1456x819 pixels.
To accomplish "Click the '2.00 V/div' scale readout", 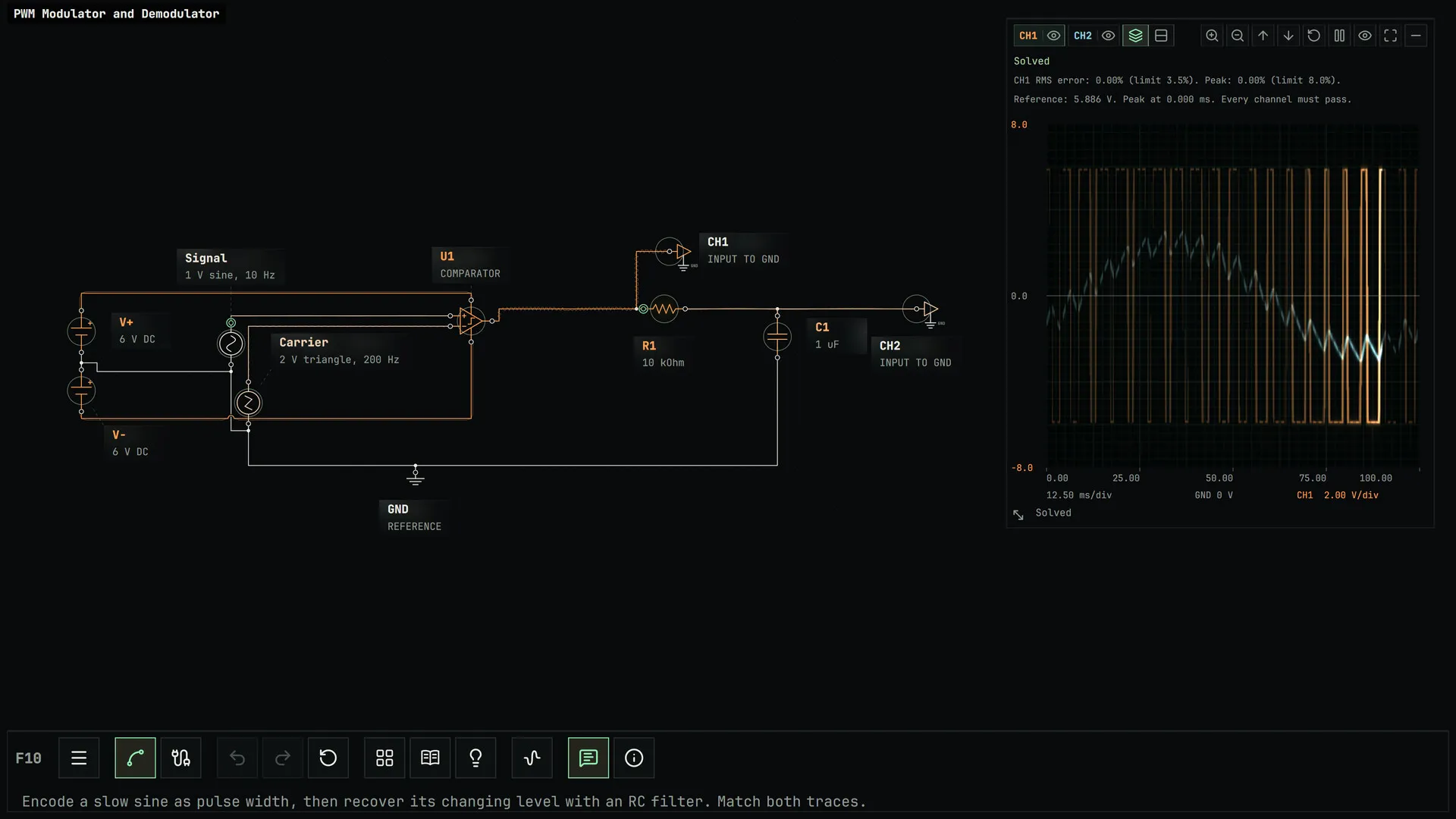I will click(x=1351, y=495).
